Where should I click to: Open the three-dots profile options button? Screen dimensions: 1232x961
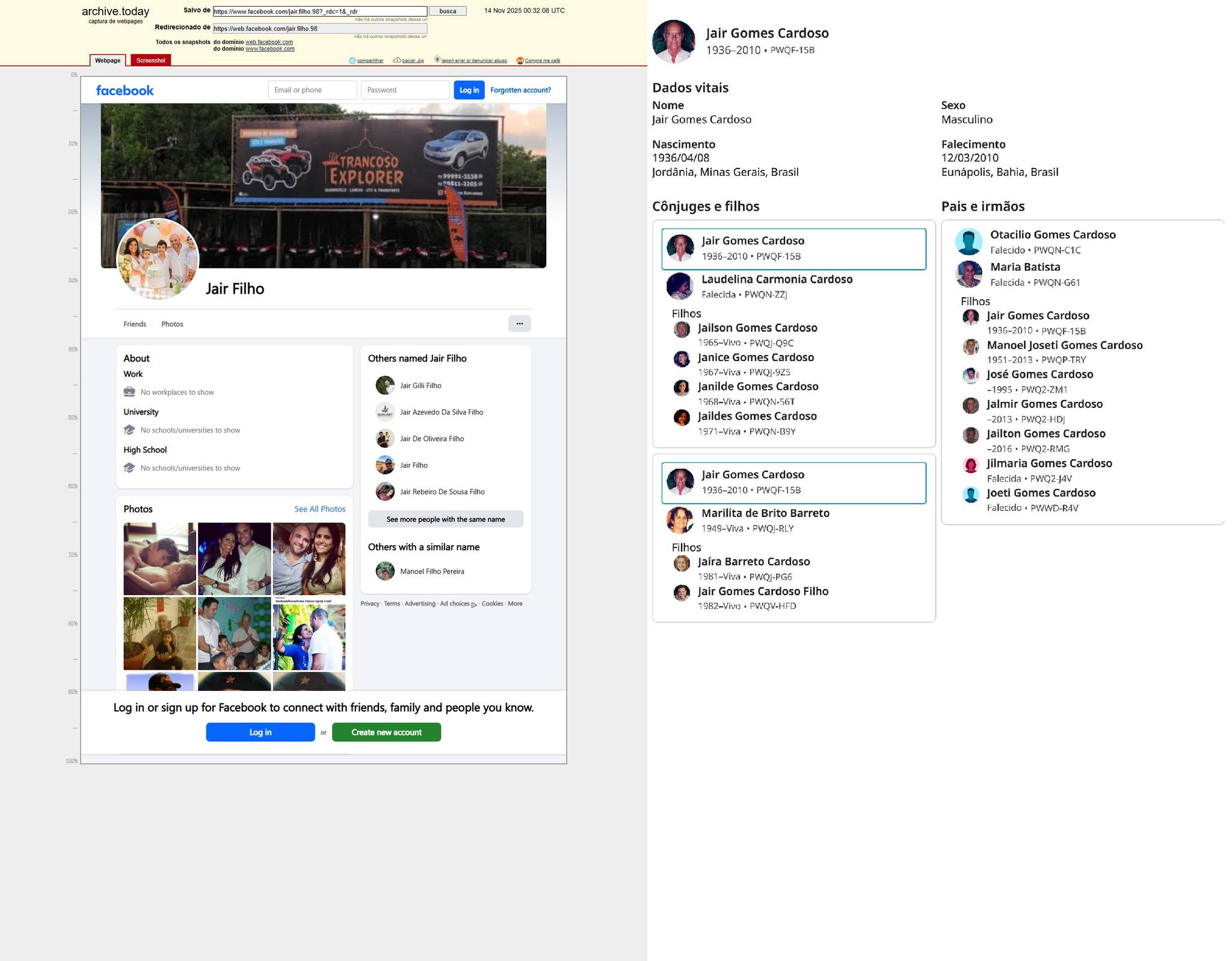point(519,324)
